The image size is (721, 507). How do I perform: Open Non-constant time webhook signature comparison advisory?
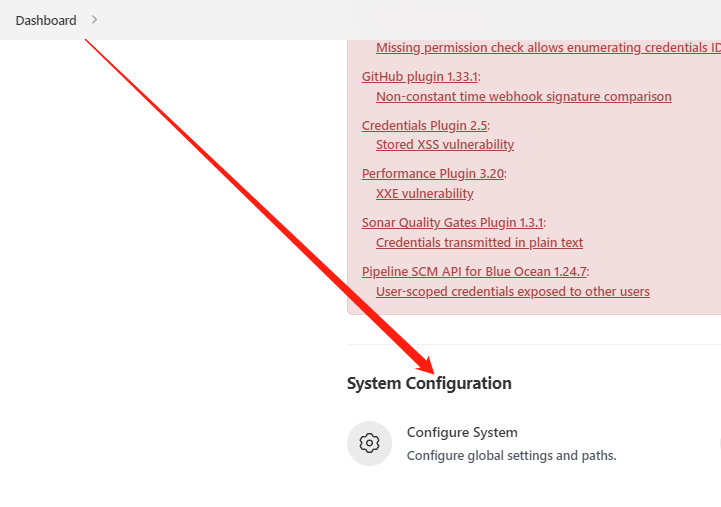pyautogui.click(x=523, y=97)
